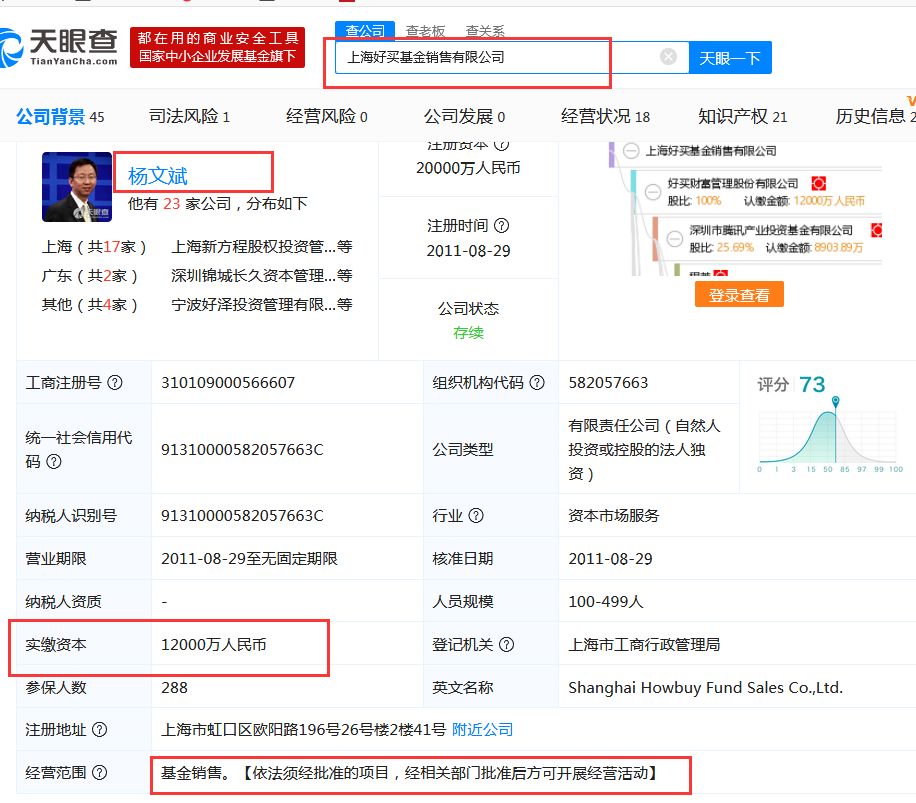Select organization code 582057663
This screenshot has height=803, width=916.
click(608, 383)
